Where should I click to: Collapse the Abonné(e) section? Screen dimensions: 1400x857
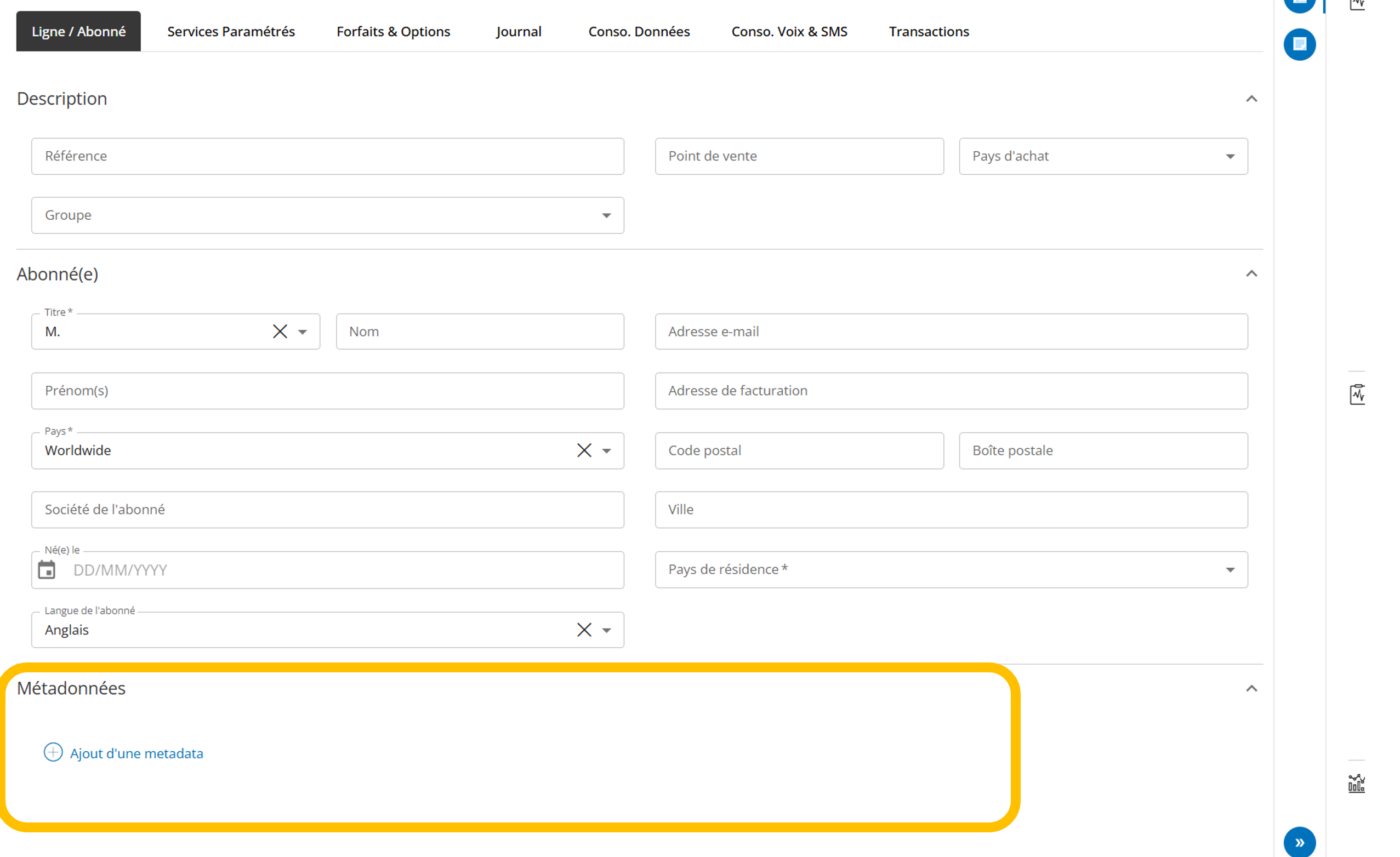click(x=1251, y=274)
